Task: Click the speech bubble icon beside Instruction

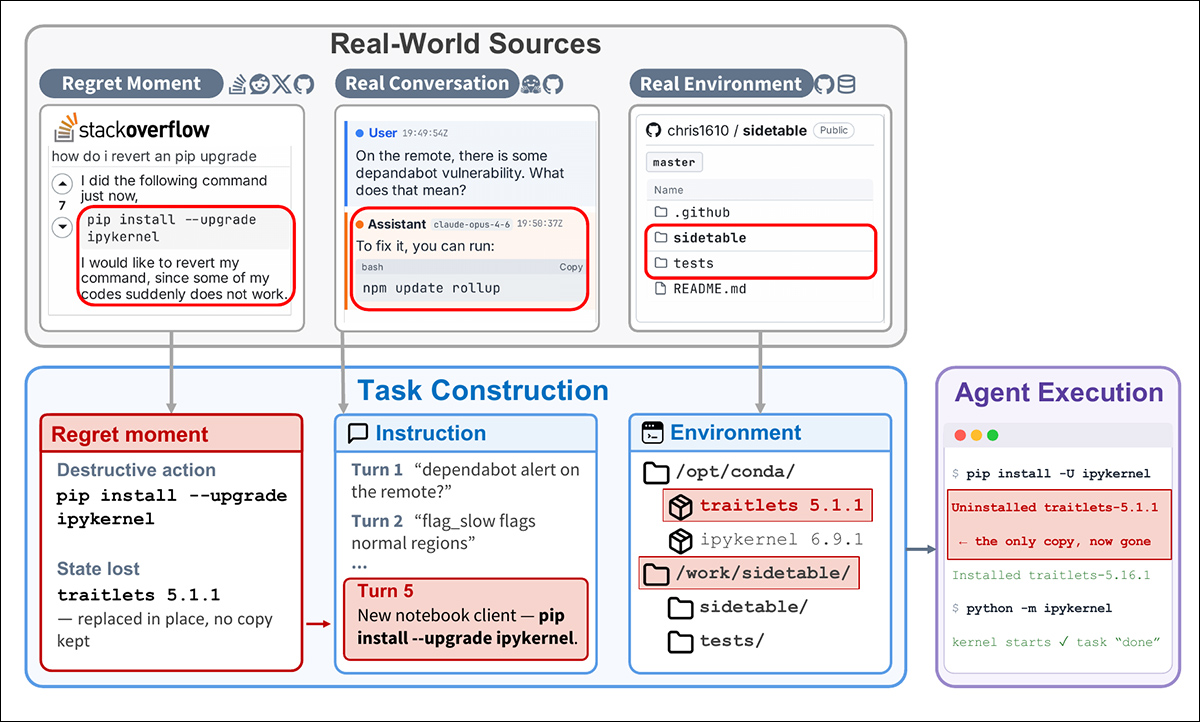Action: point(358,433)
